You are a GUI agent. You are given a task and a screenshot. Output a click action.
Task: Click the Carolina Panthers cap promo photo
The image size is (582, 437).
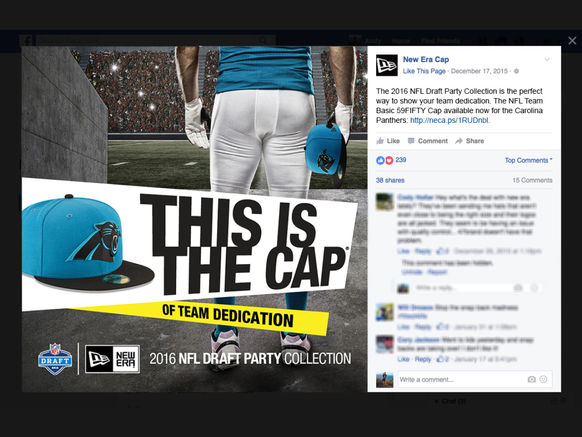[x=194, y=219]
